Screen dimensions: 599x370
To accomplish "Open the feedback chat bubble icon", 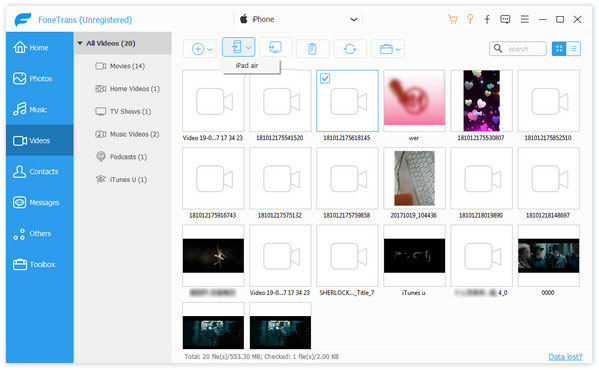I will [x=505, y=19].
